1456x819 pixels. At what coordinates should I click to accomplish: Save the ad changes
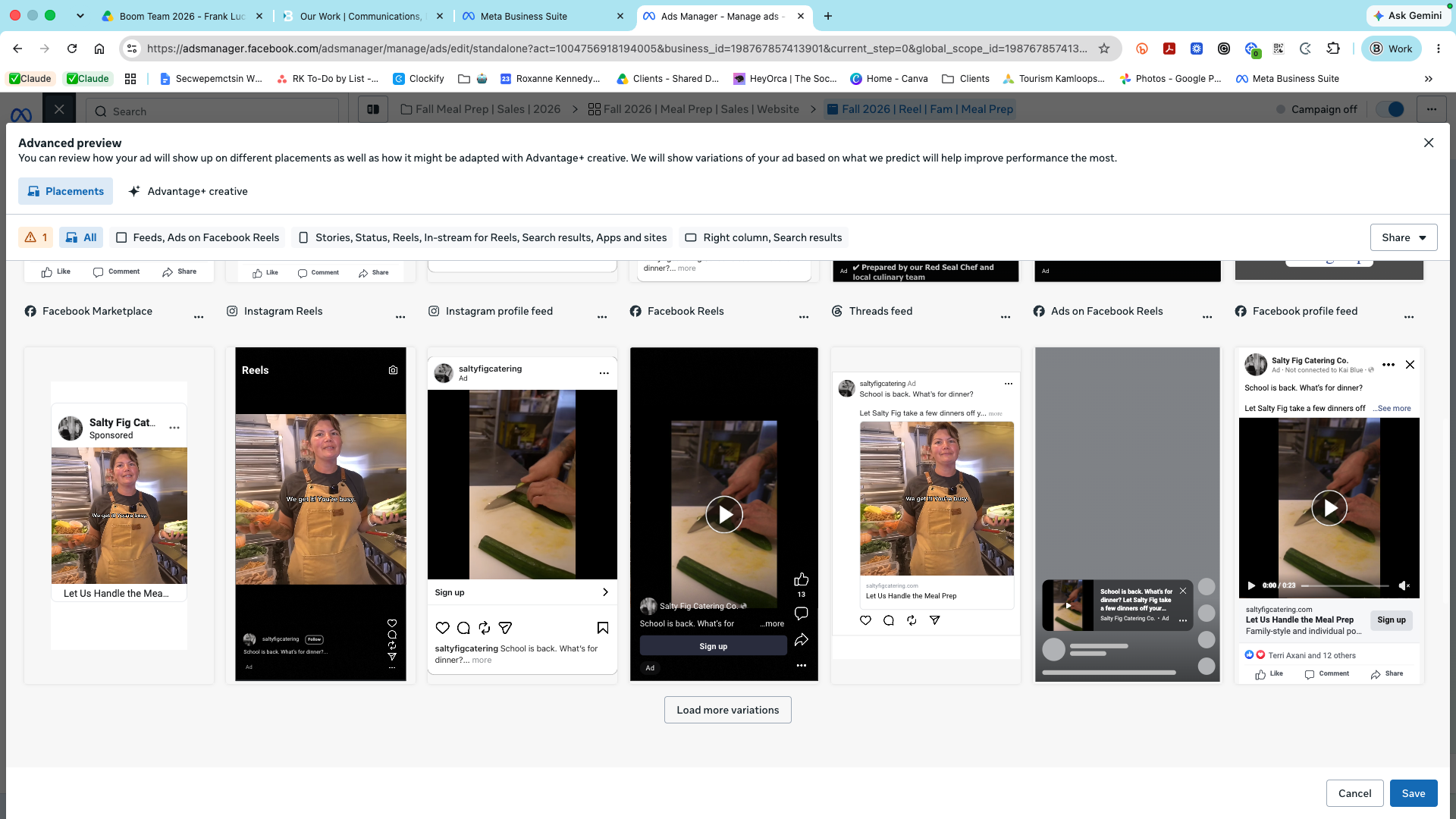point(1414,793)
